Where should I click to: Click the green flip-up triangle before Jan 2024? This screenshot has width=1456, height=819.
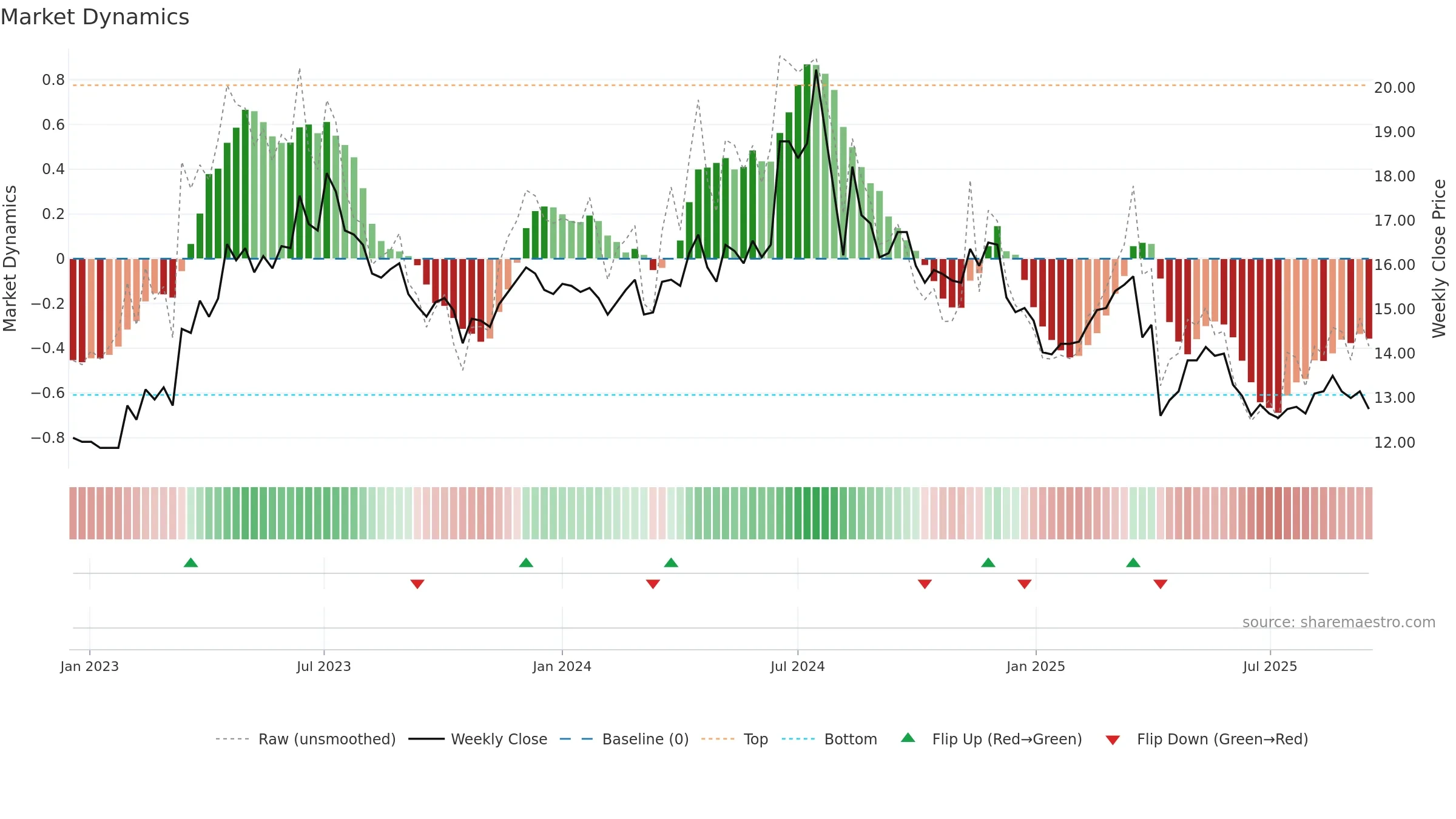(526, 562)
